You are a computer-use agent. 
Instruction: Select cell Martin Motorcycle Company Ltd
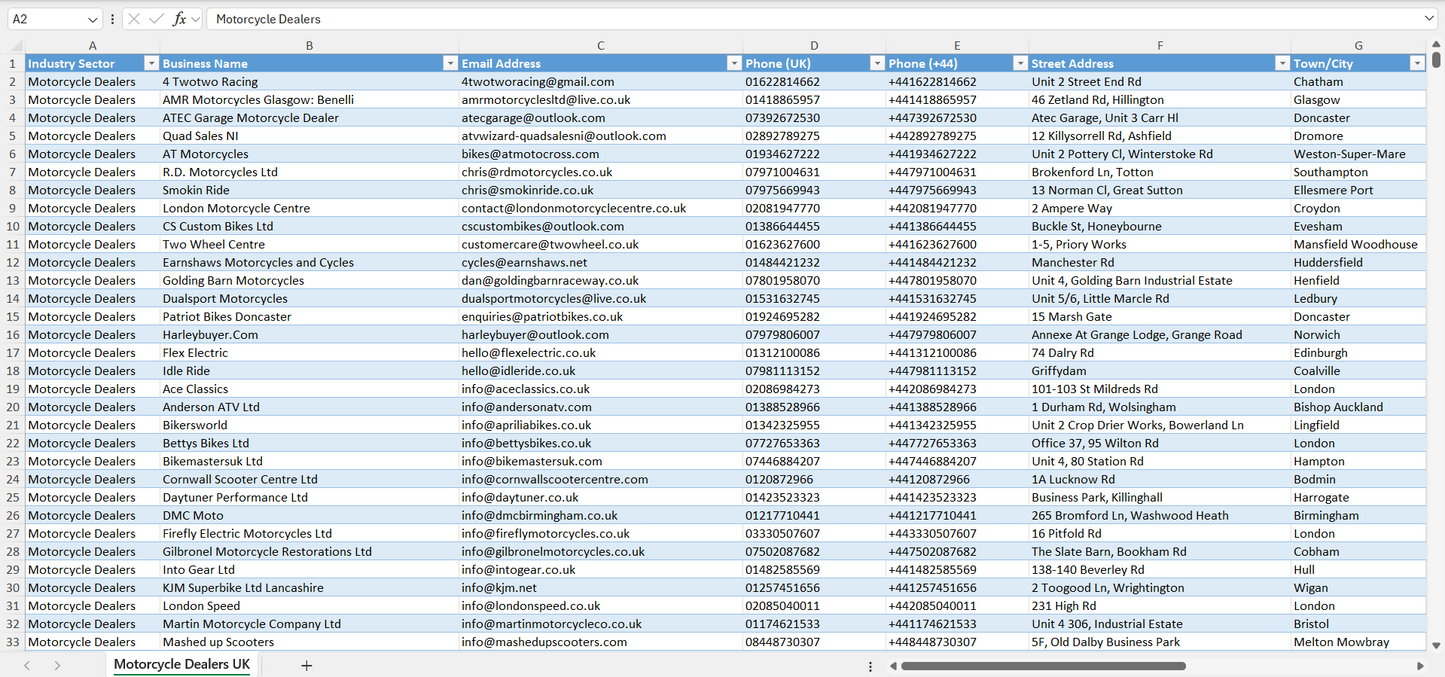click(x=309, y=624)
